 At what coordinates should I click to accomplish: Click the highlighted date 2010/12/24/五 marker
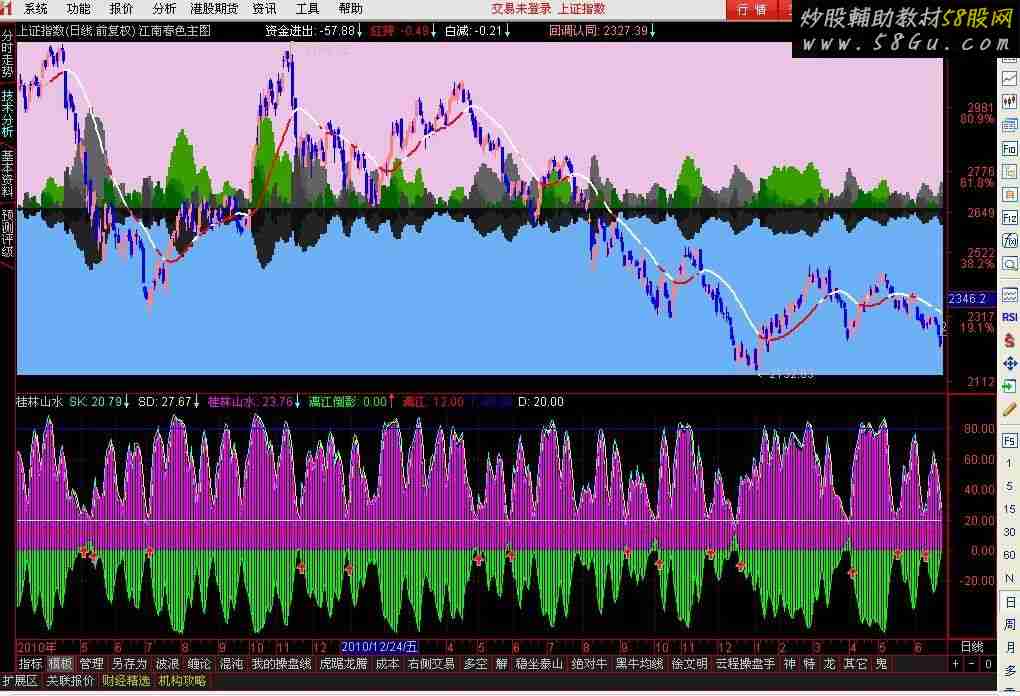tap(379, 647)
